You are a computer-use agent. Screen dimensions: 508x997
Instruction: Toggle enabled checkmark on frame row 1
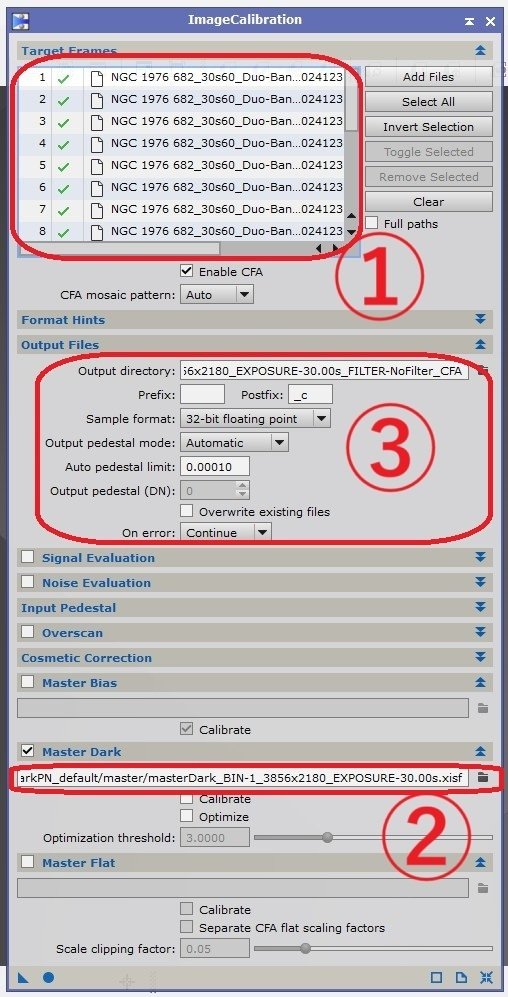[x=63, y=79]
